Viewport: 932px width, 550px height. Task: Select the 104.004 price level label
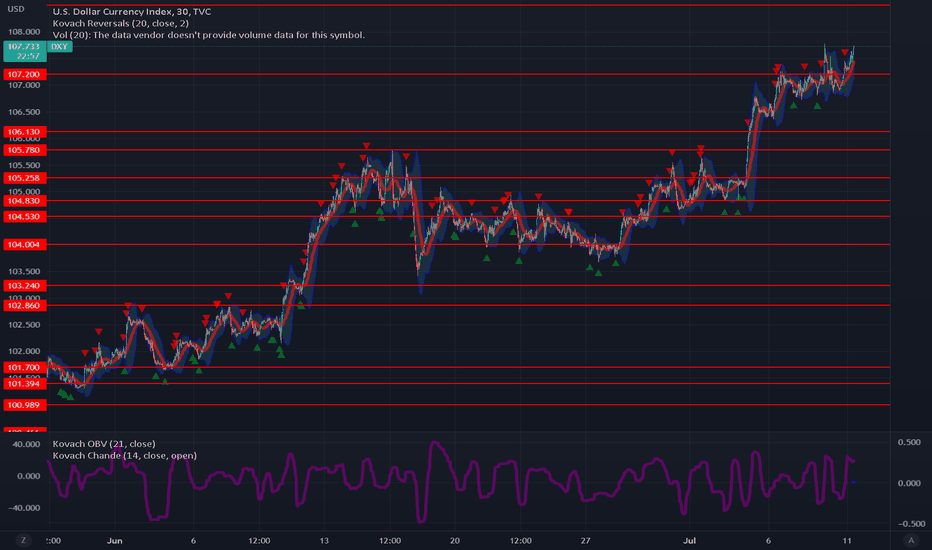tap(24, 244)
